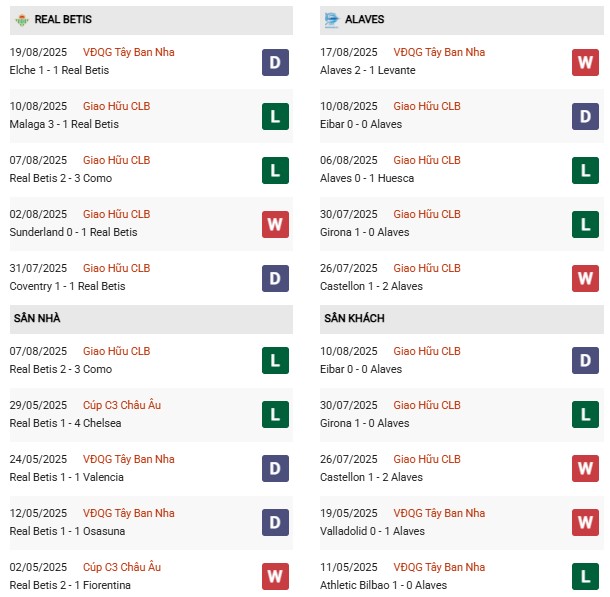
Task: Open VĐQG Tây Ban Nha link for Elche match
Action: pyautogui.click(x=128, y=52)
